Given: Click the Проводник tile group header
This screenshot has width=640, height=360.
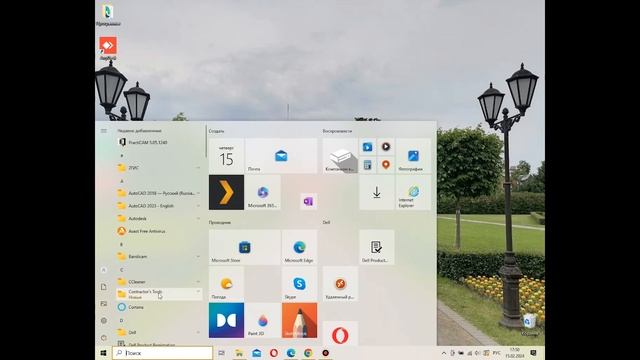Looking at the screenshot, I should (220, 222).
